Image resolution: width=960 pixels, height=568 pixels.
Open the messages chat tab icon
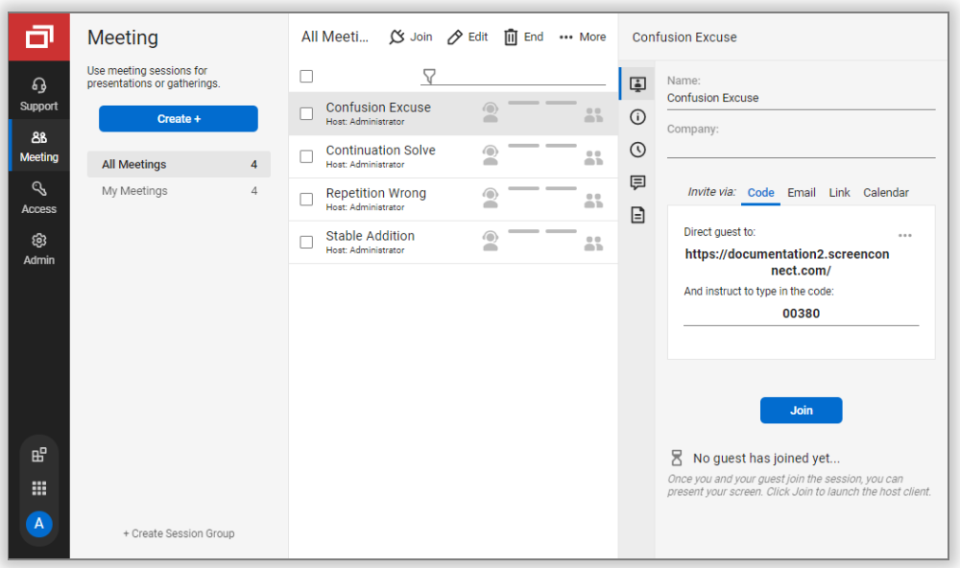[x=637, y=183]
